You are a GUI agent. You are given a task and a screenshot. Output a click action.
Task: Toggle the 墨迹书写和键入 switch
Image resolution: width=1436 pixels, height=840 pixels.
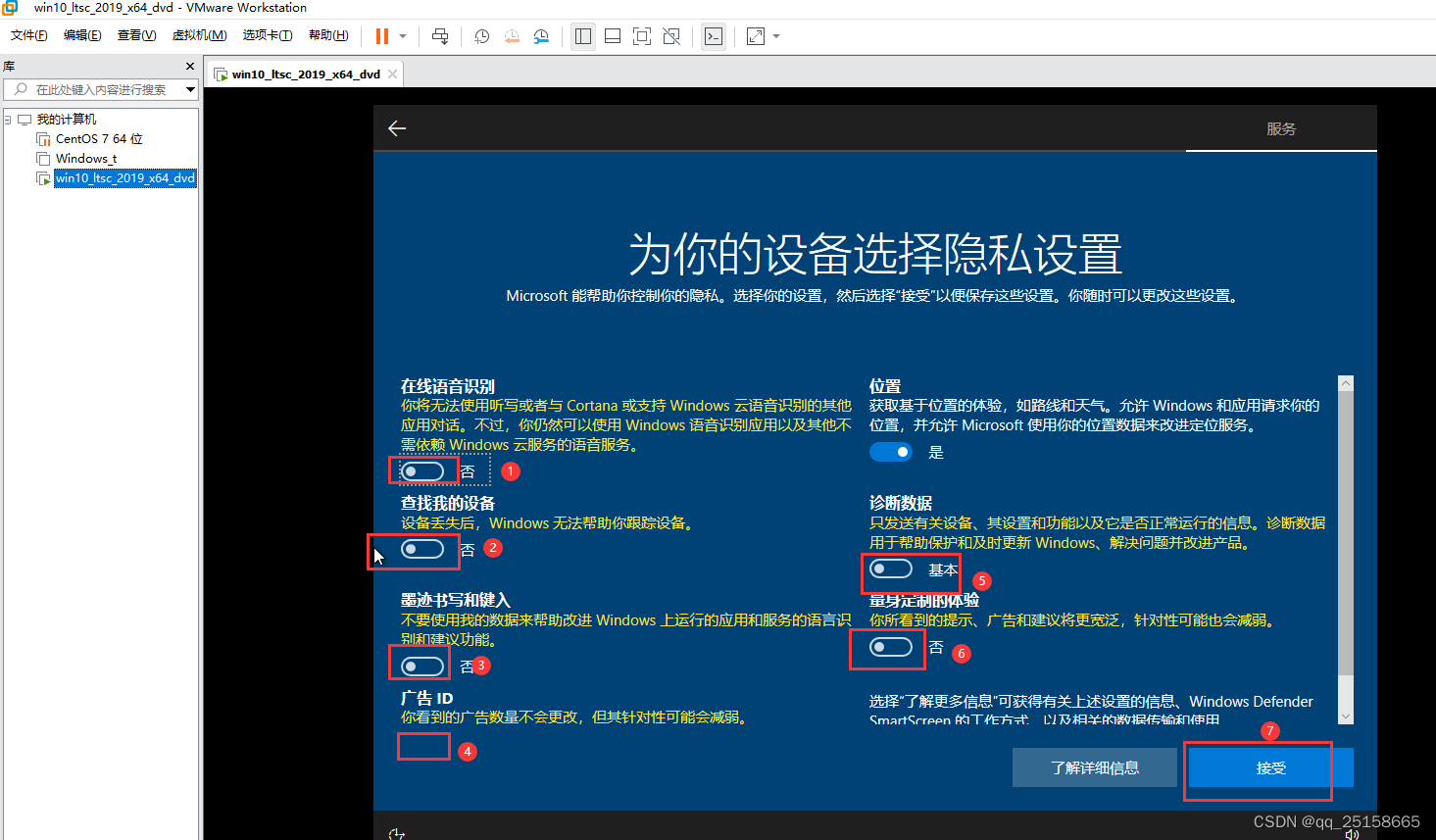pyautogui.click(x=422, y=667)
